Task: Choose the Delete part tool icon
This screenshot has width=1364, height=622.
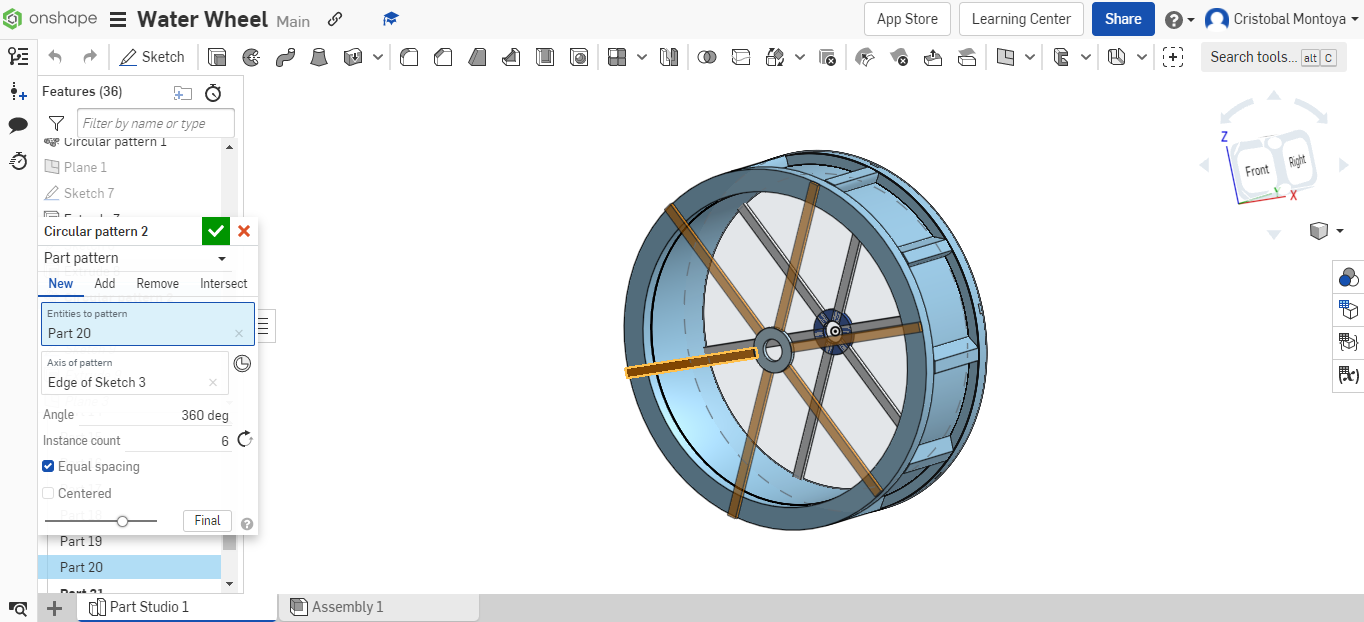Action: [x=826, y=57]
